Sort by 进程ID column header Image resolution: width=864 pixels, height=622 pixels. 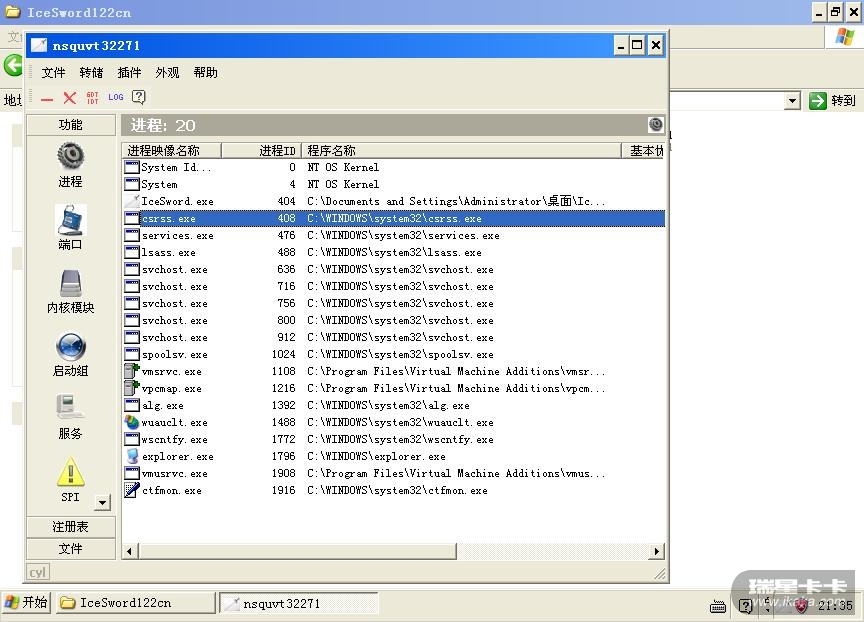[260, 150]
